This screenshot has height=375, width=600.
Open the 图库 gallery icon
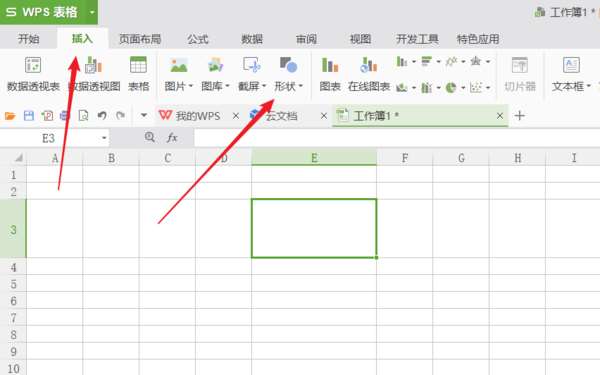point(215,65)
